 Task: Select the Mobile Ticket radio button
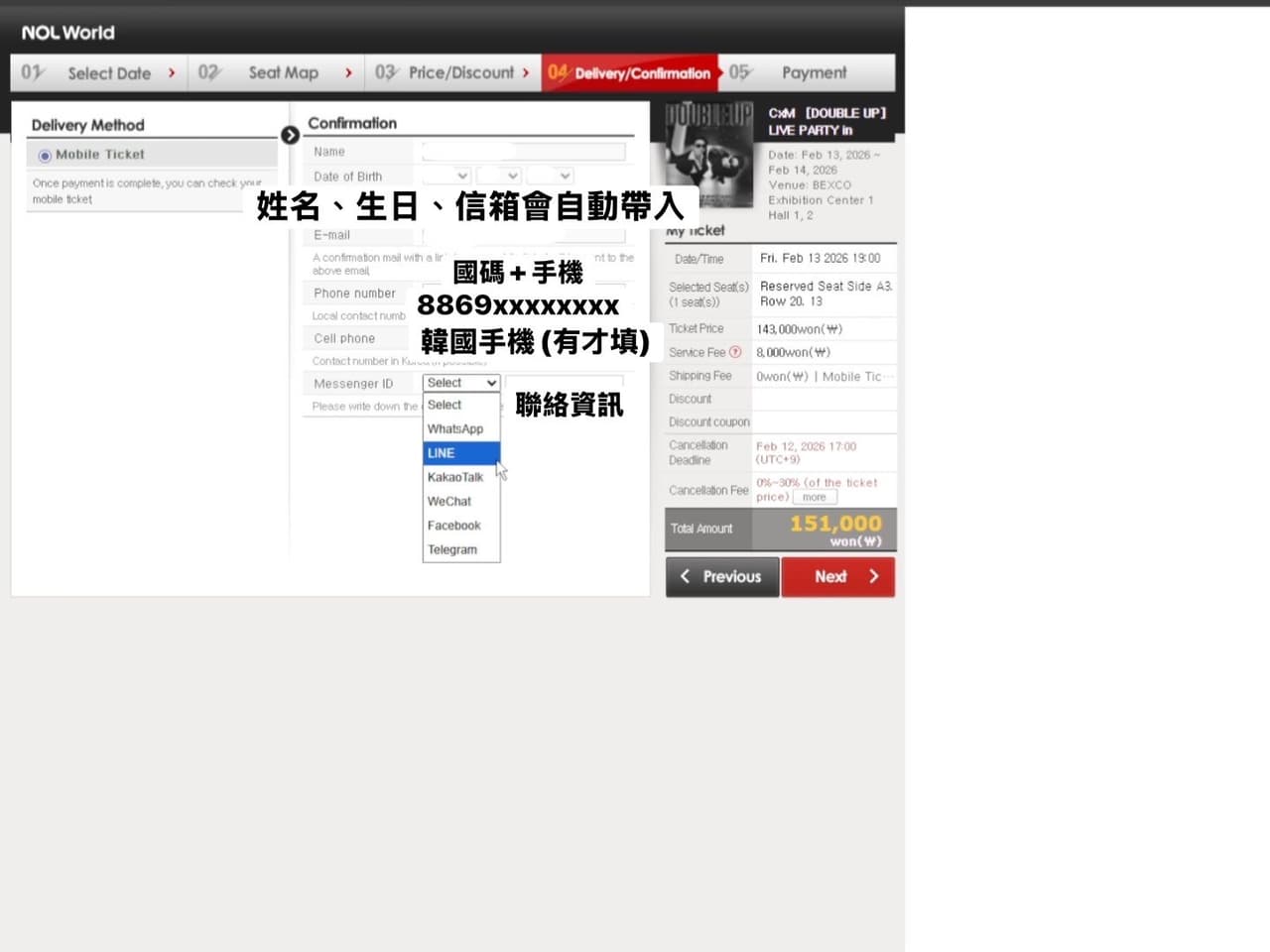coord(45,156)
